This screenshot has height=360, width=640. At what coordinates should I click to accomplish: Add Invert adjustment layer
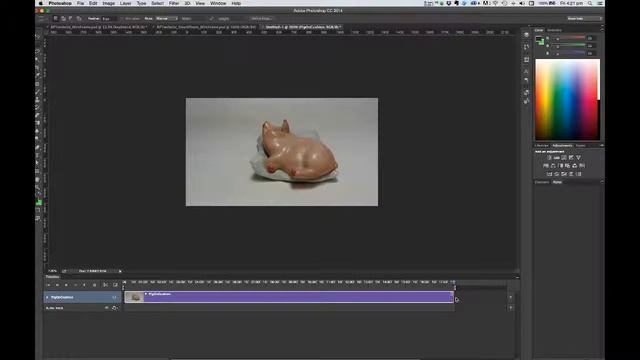549,174
